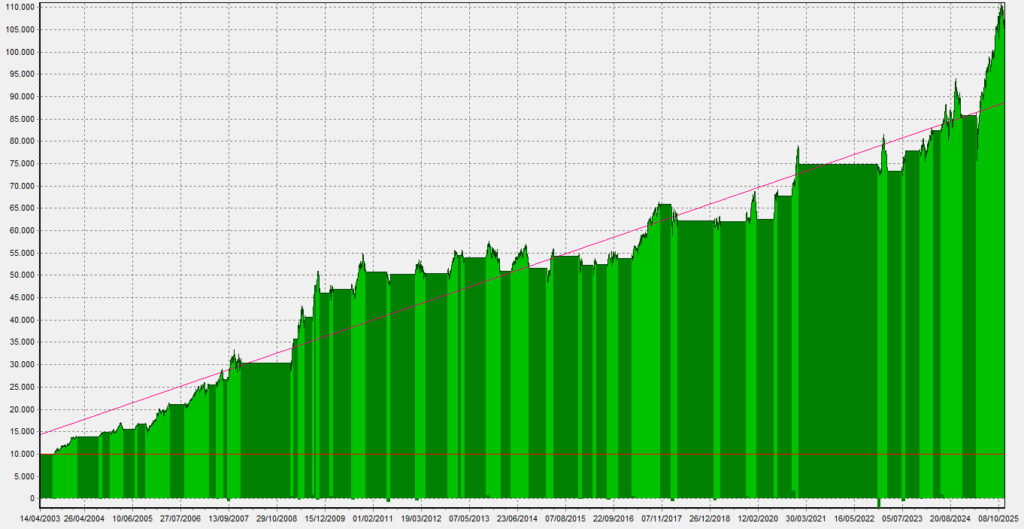Click the red horizontal baseline at 10.000
This screenshot has height=529, width=1024.
click(500, 454)
